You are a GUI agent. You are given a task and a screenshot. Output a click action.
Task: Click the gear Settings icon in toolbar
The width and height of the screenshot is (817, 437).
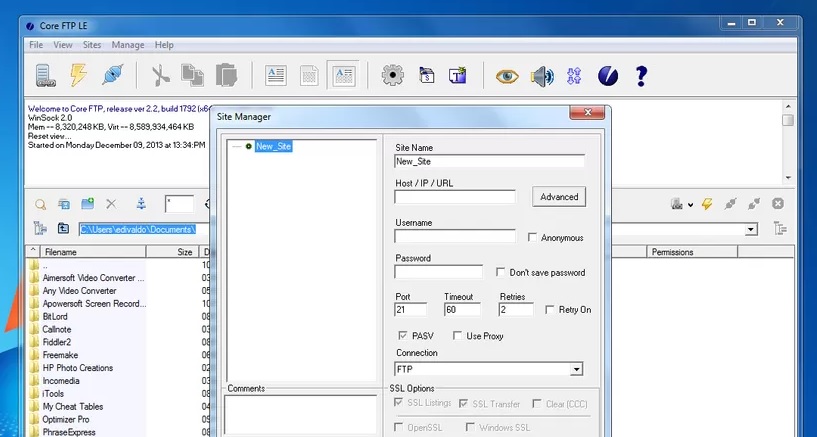(393, 76)
